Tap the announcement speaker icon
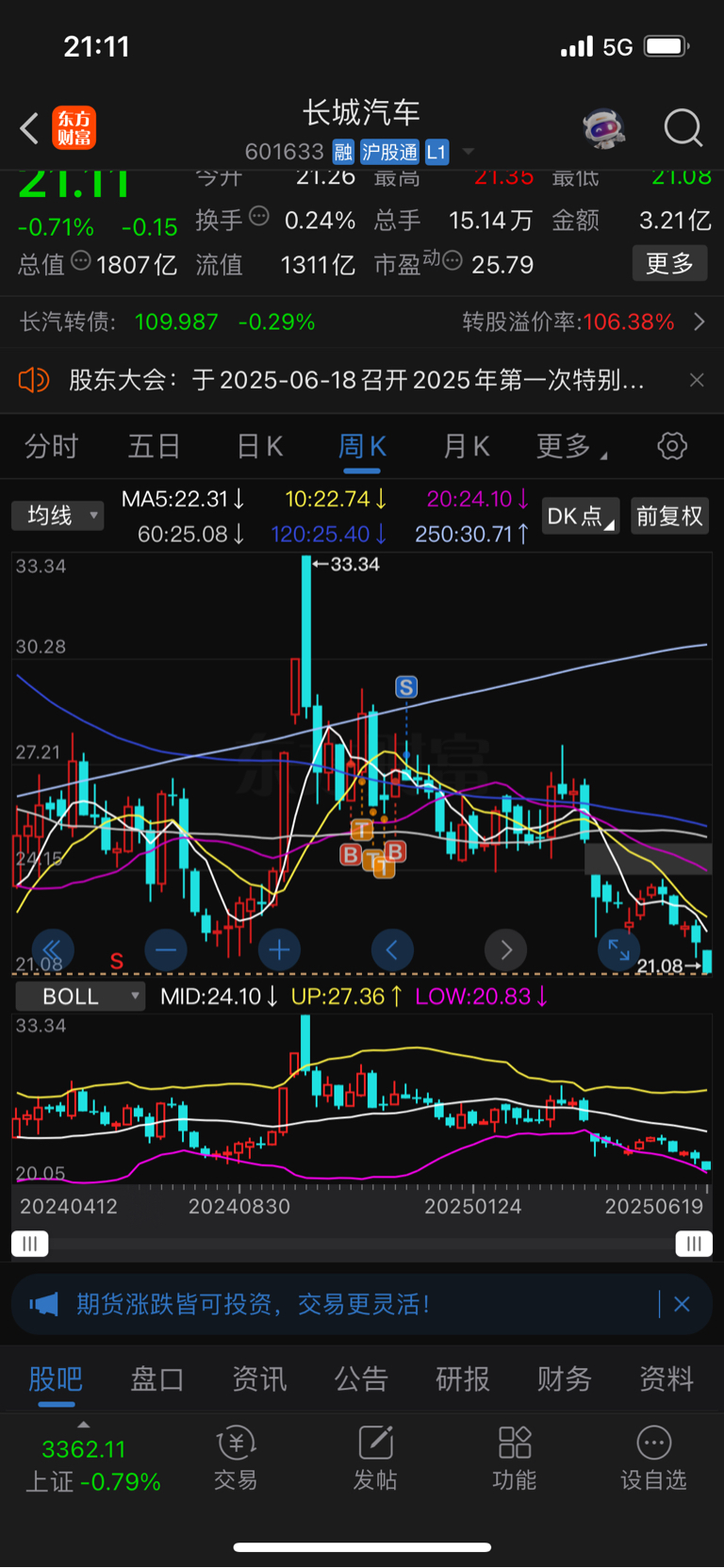Viewport: 724px width, 1568px height. (34, 380)
